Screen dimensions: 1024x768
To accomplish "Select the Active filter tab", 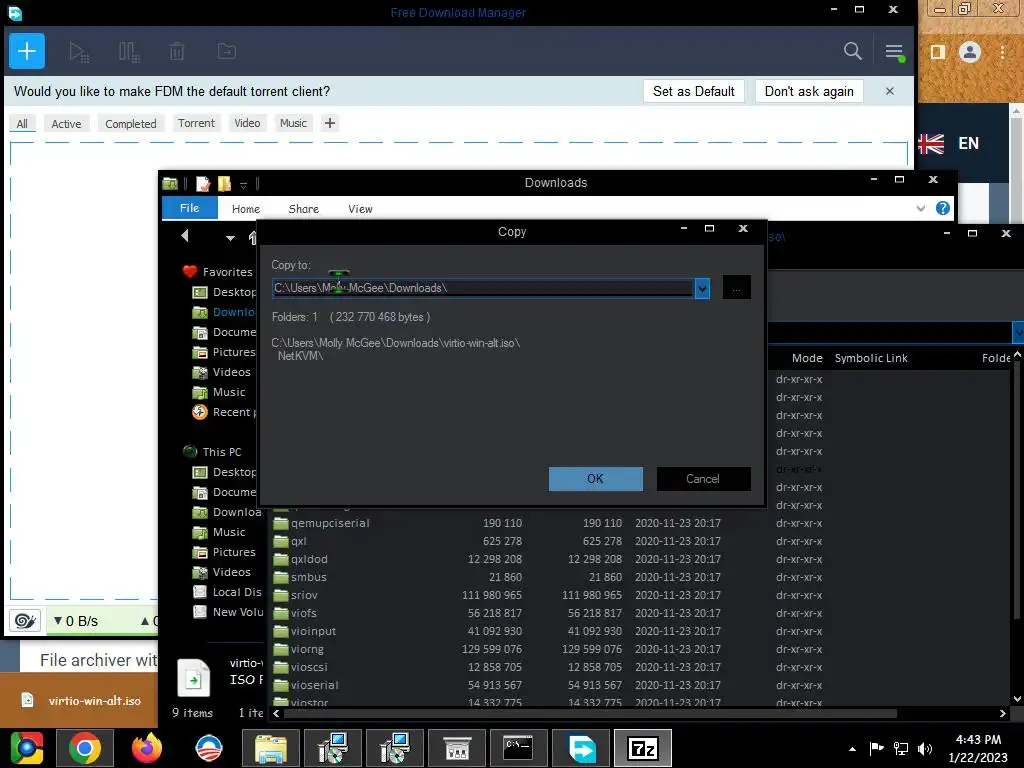I will click(x=67, y=123).
